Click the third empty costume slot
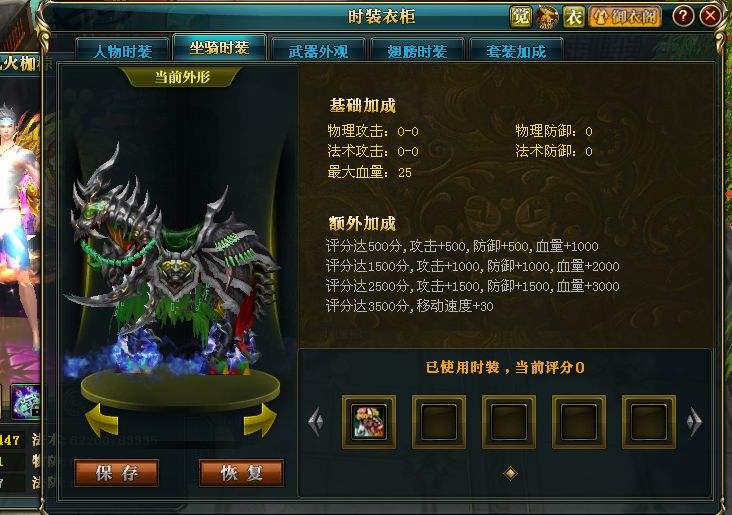 [x=509, y=422]
